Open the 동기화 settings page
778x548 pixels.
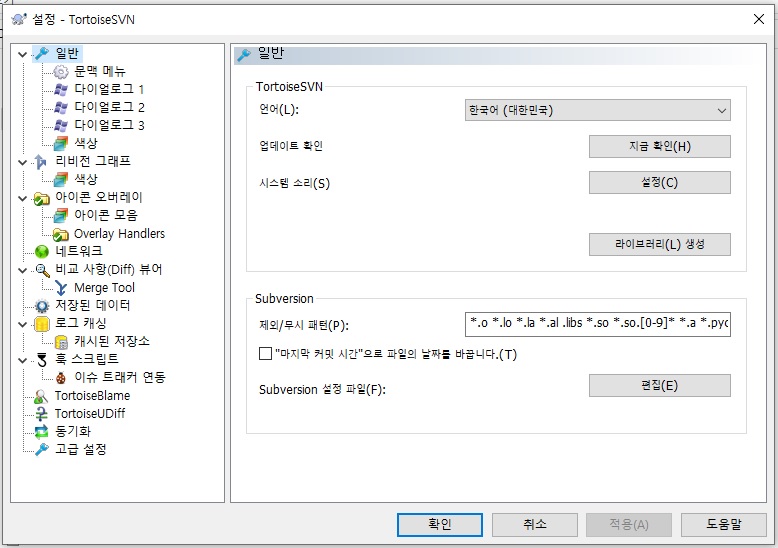[73, 431]
